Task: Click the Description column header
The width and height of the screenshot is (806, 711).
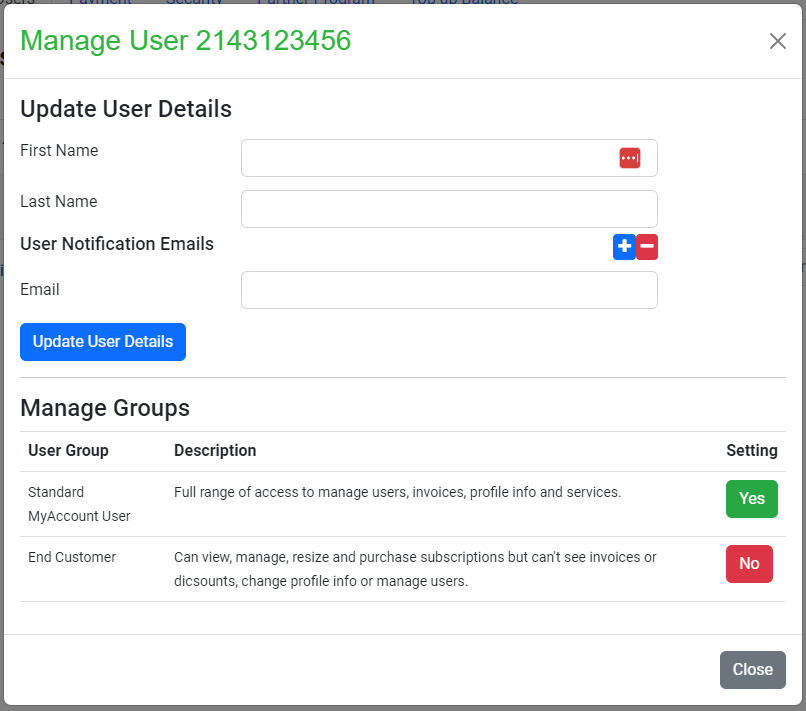Action: tap(215, 450)
